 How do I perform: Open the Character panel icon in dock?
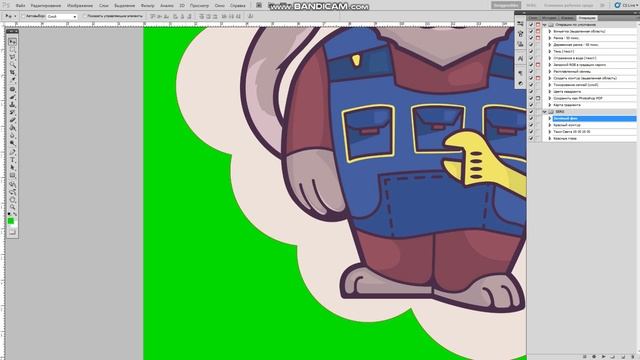point(520,59)
